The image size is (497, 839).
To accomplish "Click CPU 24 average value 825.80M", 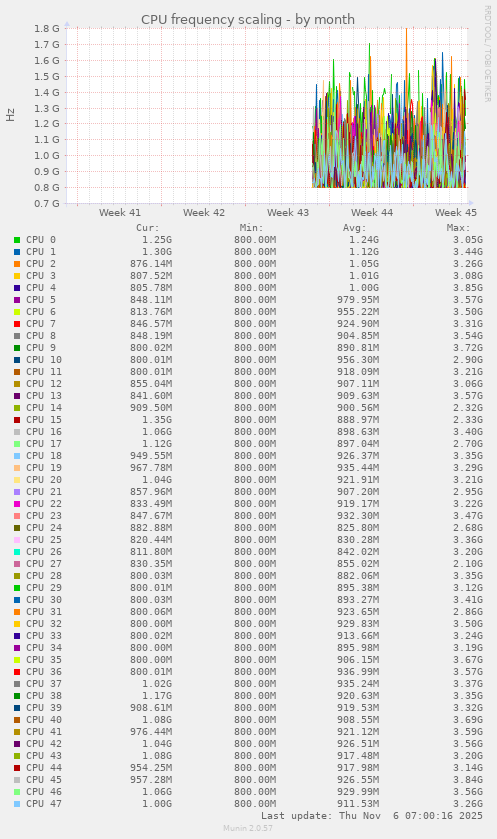I will point(358,528).
